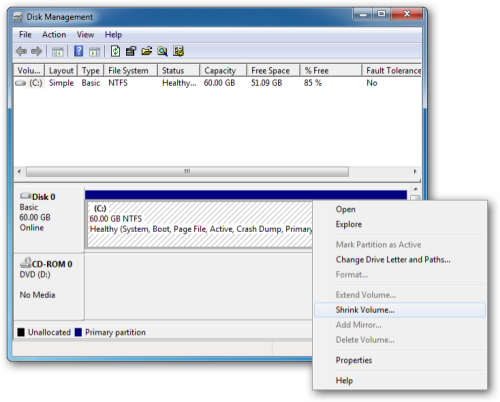Screen dimensions: 500x402
Task: Click the open folder toolbar icon
Action: [147, 51]
